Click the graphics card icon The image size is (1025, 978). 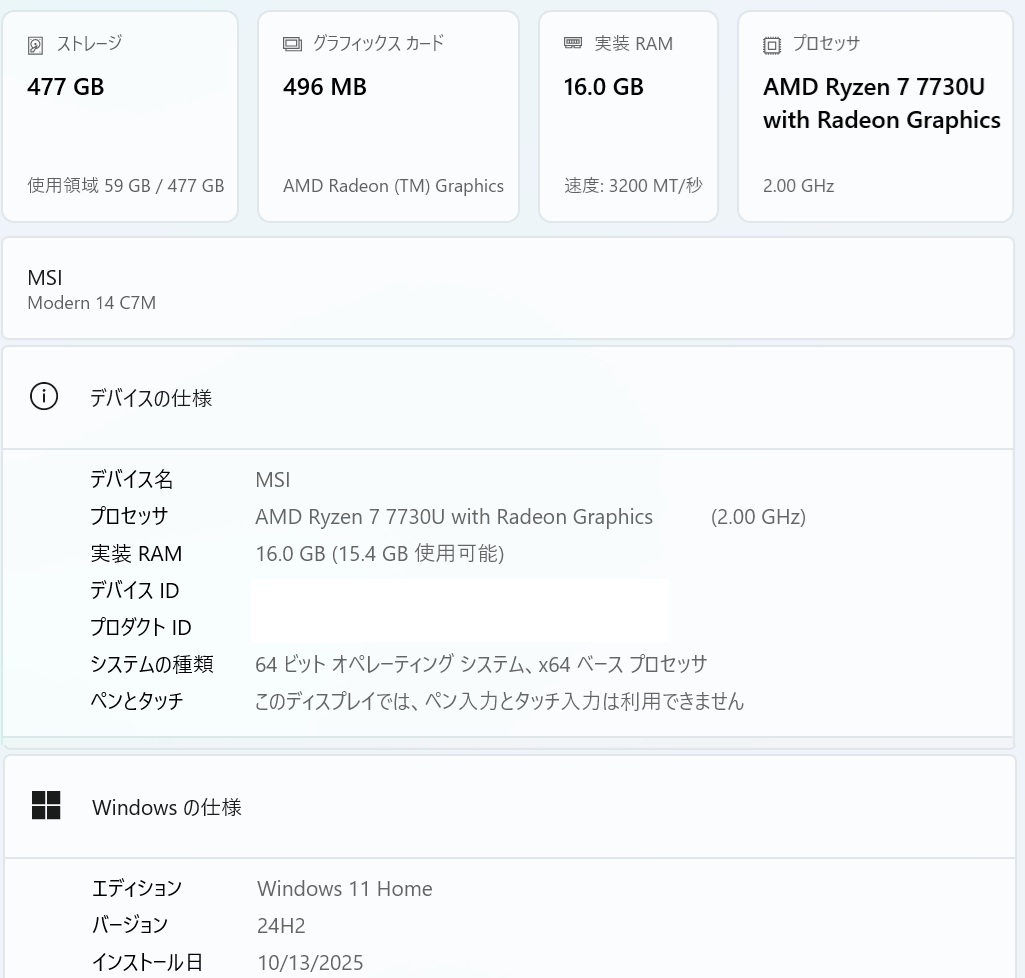[292, 44]
